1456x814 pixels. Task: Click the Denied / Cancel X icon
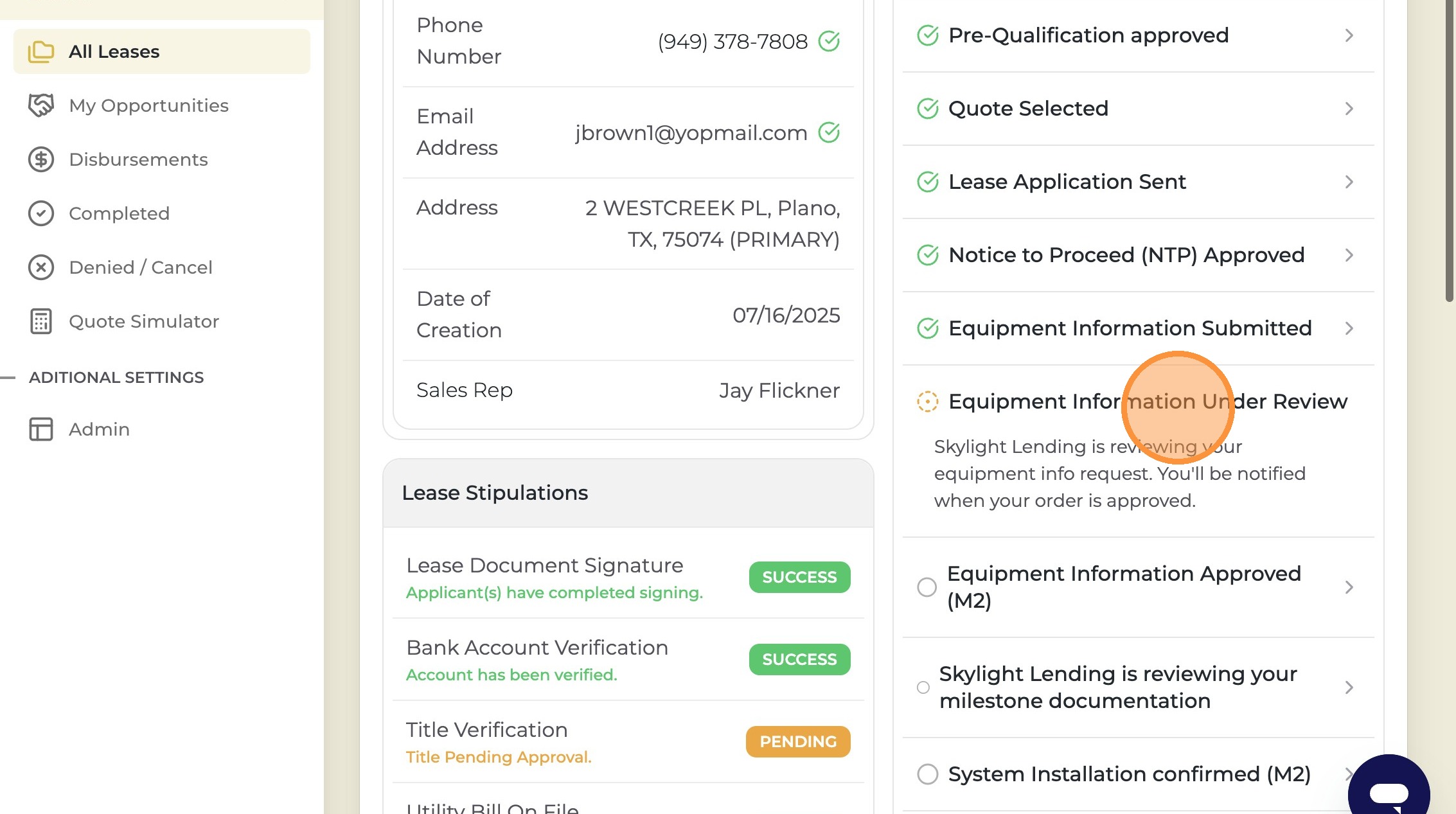point(41,267)
